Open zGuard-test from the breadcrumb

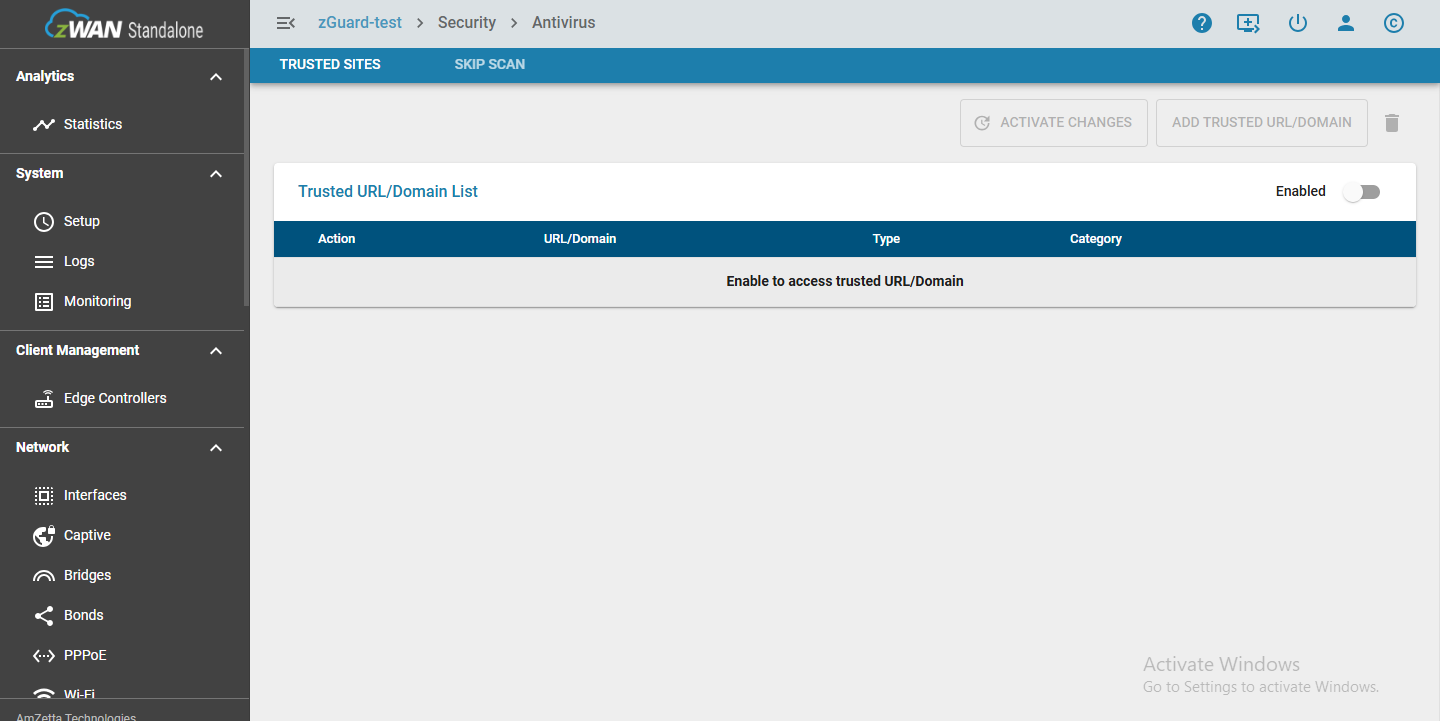(x=359, y=22)
